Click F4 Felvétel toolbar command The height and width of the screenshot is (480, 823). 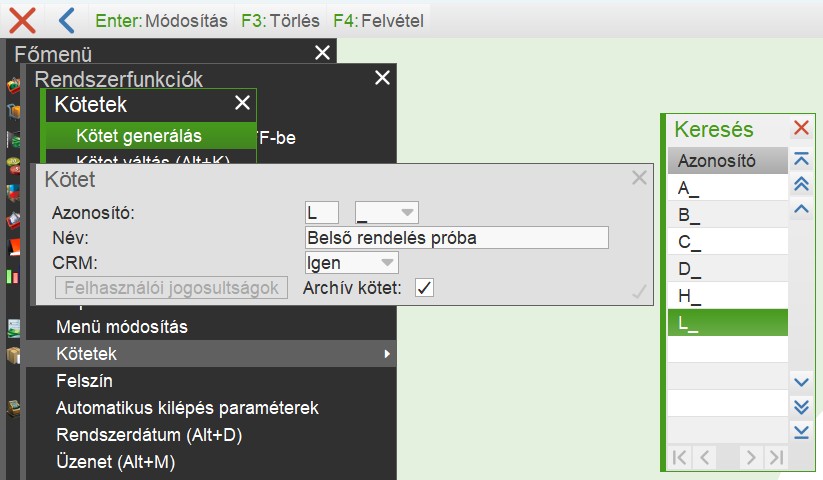[x=382, y=20]
